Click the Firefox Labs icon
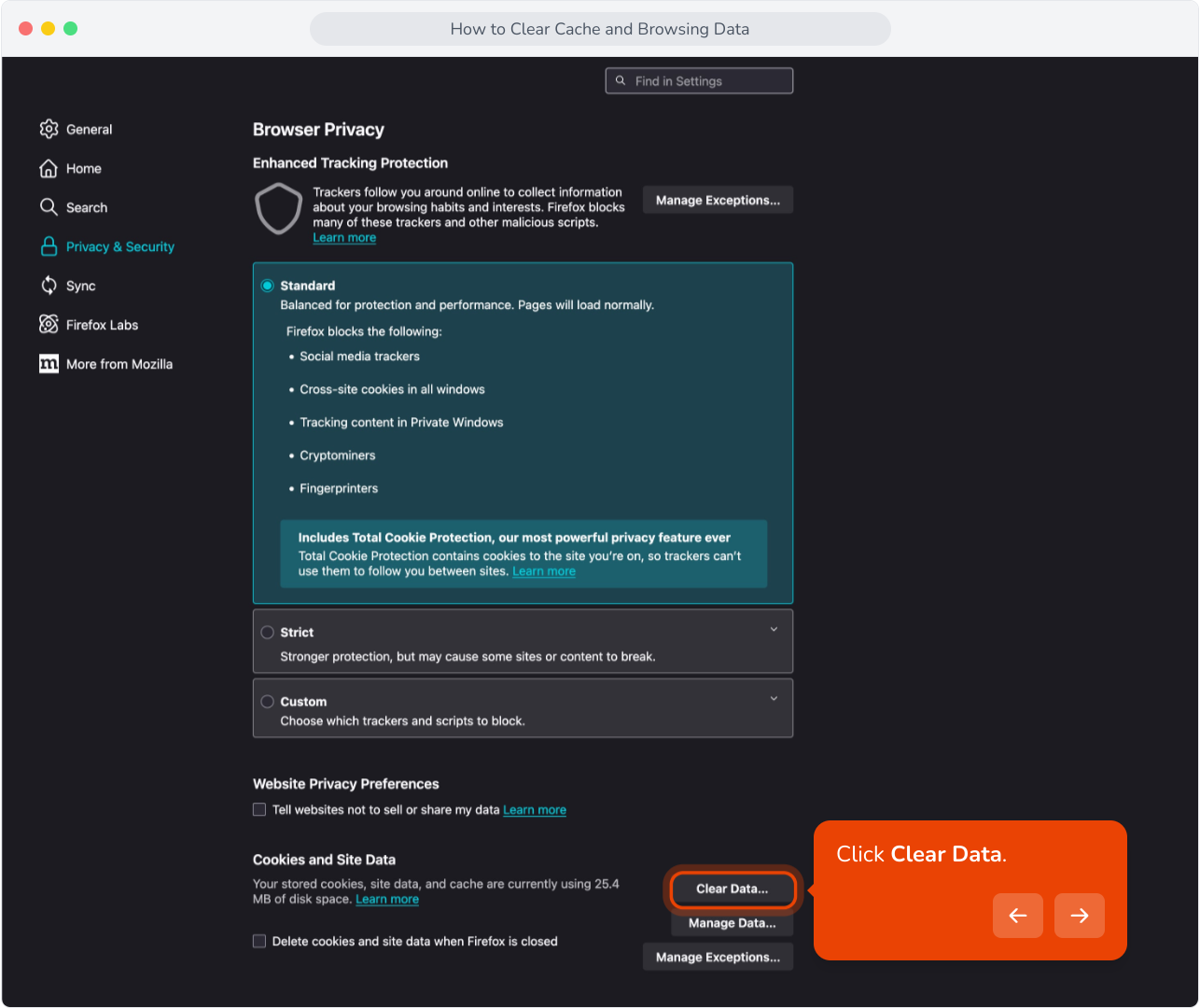Image resolution: width=1200 pixels, height=1008 pixels. point(49,324)
